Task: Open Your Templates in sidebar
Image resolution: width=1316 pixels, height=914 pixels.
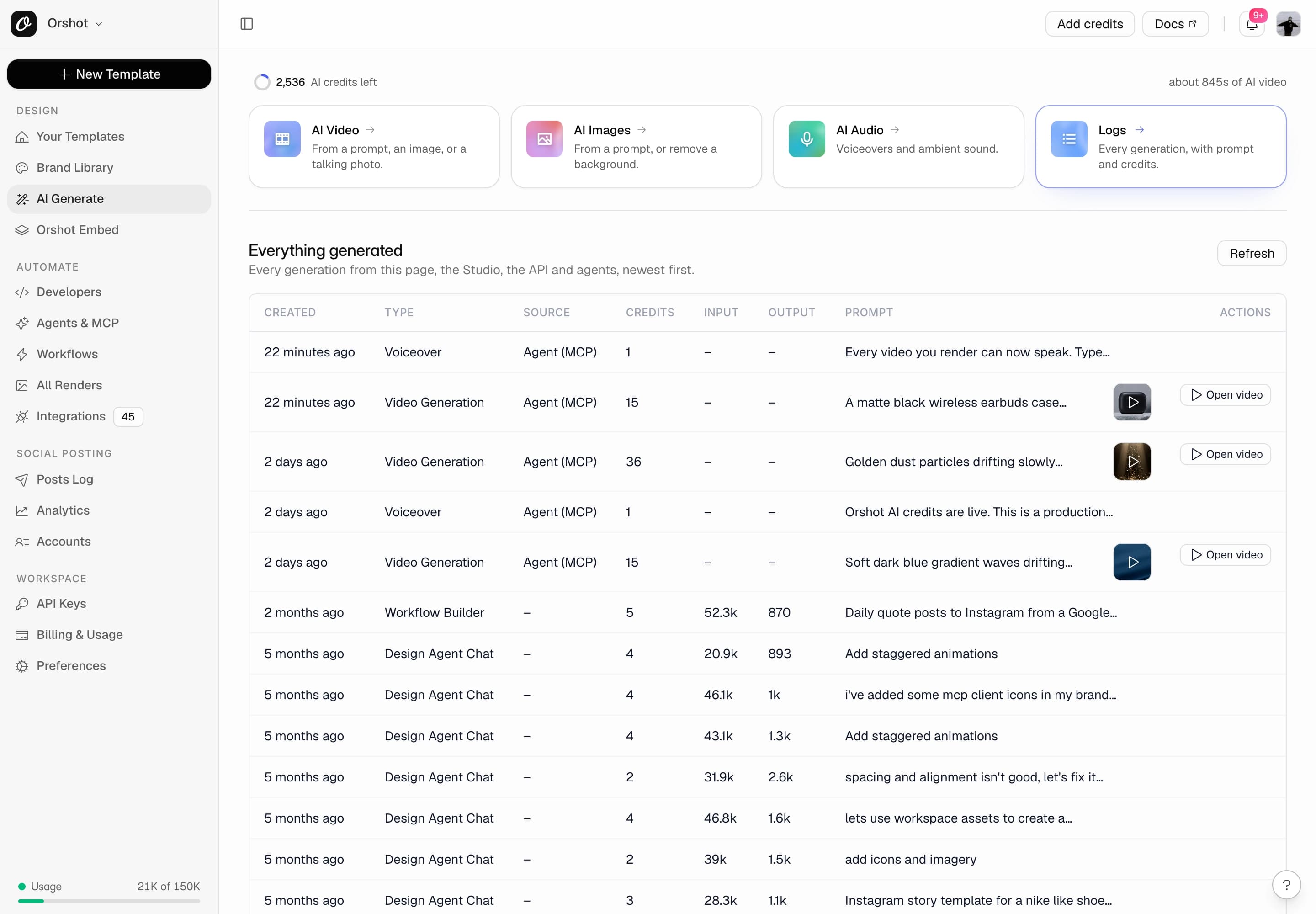Action: tap(109, 136)
